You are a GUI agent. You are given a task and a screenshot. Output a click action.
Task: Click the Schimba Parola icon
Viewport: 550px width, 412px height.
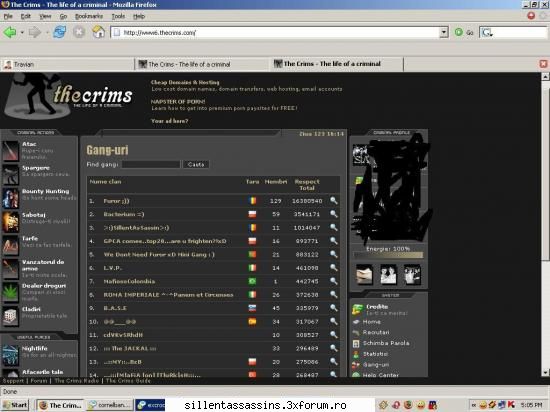356,343
